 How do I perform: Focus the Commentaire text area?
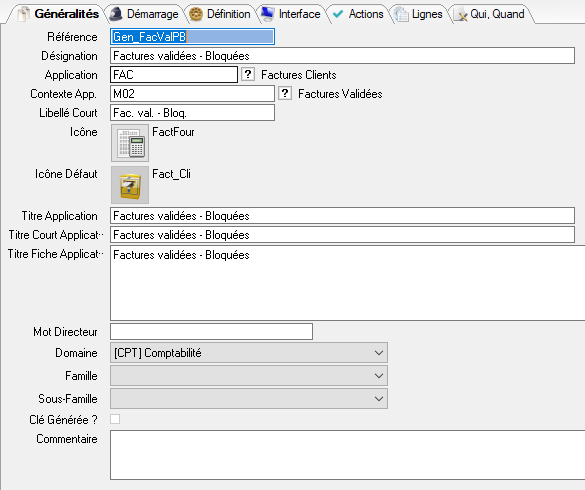(347, 455)
